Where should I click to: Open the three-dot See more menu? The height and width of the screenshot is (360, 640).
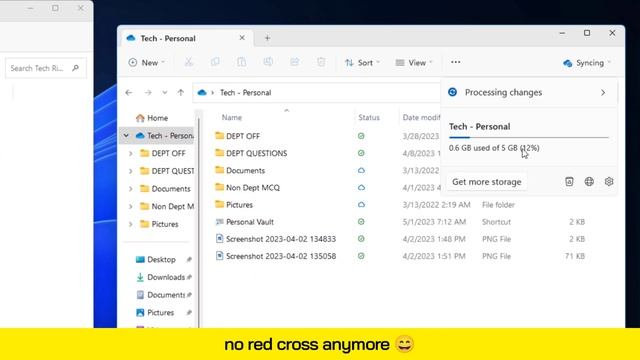coord(456,62)
